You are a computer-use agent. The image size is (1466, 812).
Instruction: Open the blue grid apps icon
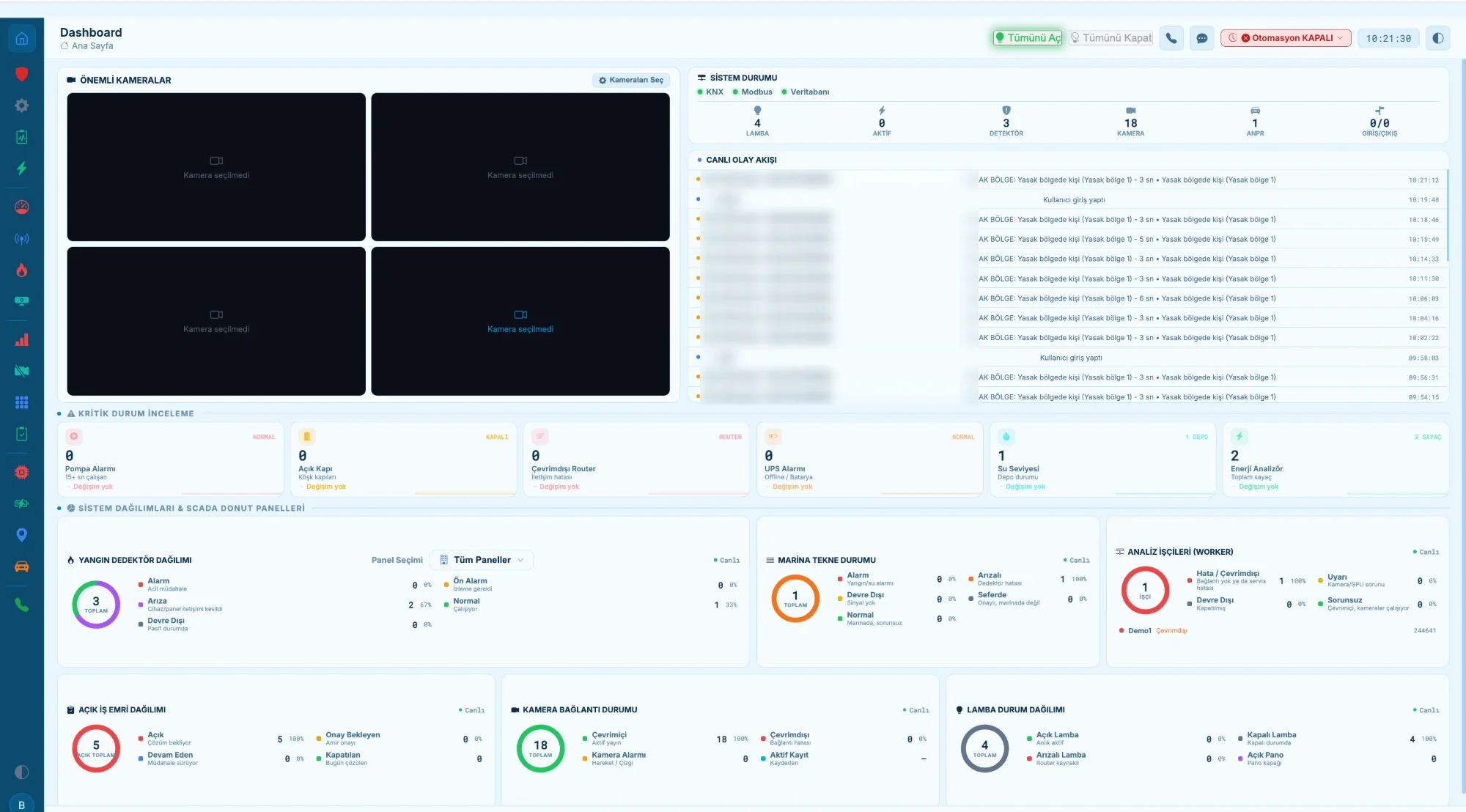[22, 402]
